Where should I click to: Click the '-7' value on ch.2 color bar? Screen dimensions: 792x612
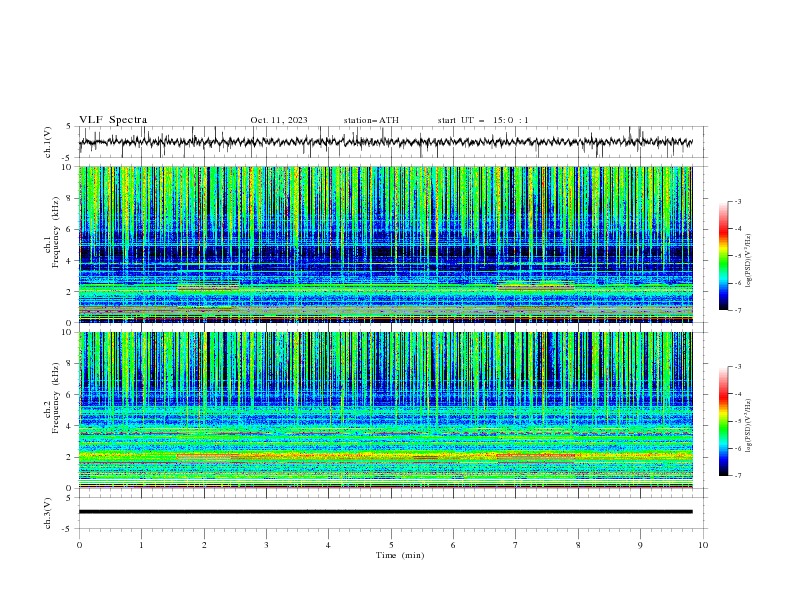(738, 475)
